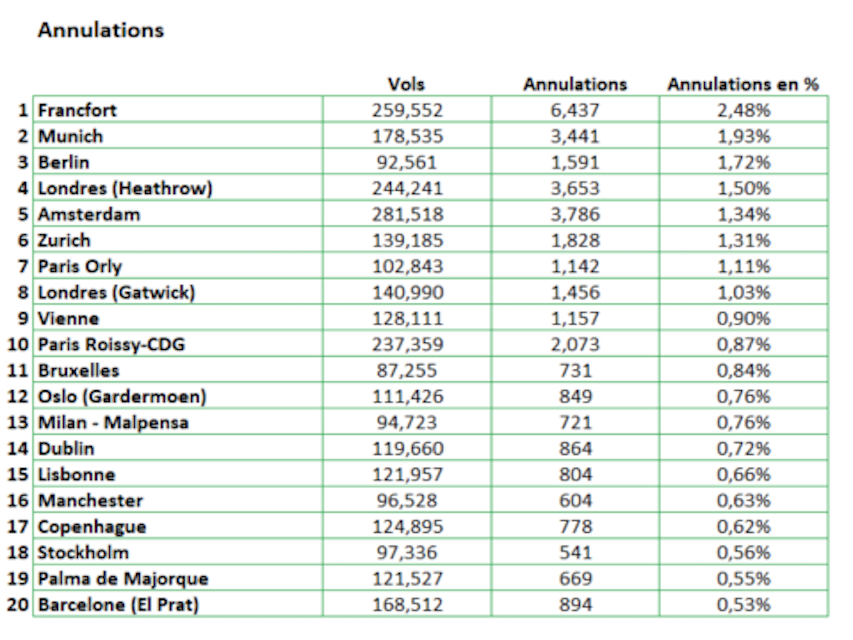853x640 pixels.
Task: Click Londres (Gatwick) percentage 1,03%
Action: (743, 292)
